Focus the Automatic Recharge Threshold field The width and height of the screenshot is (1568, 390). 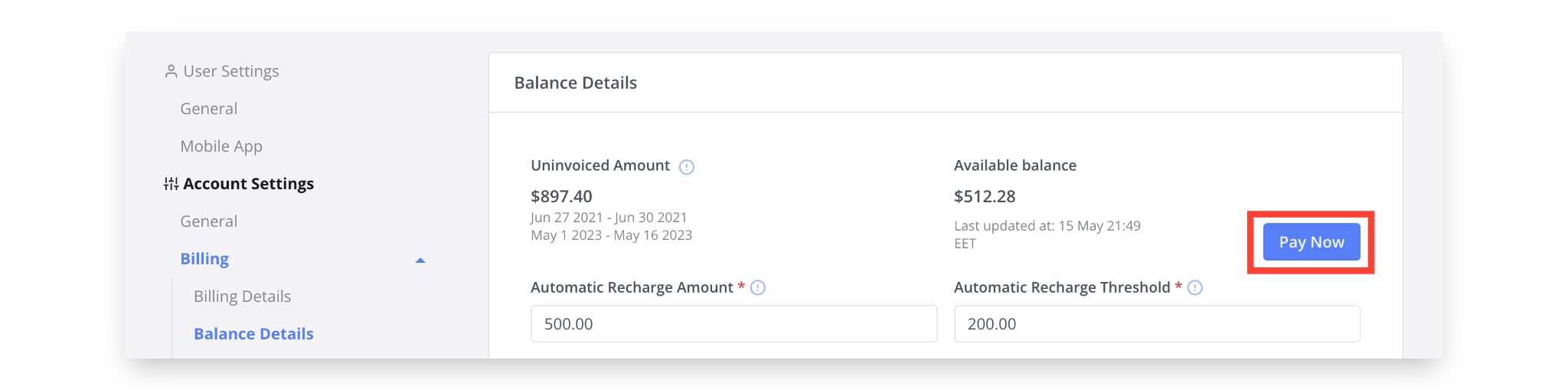point(1157,324)
